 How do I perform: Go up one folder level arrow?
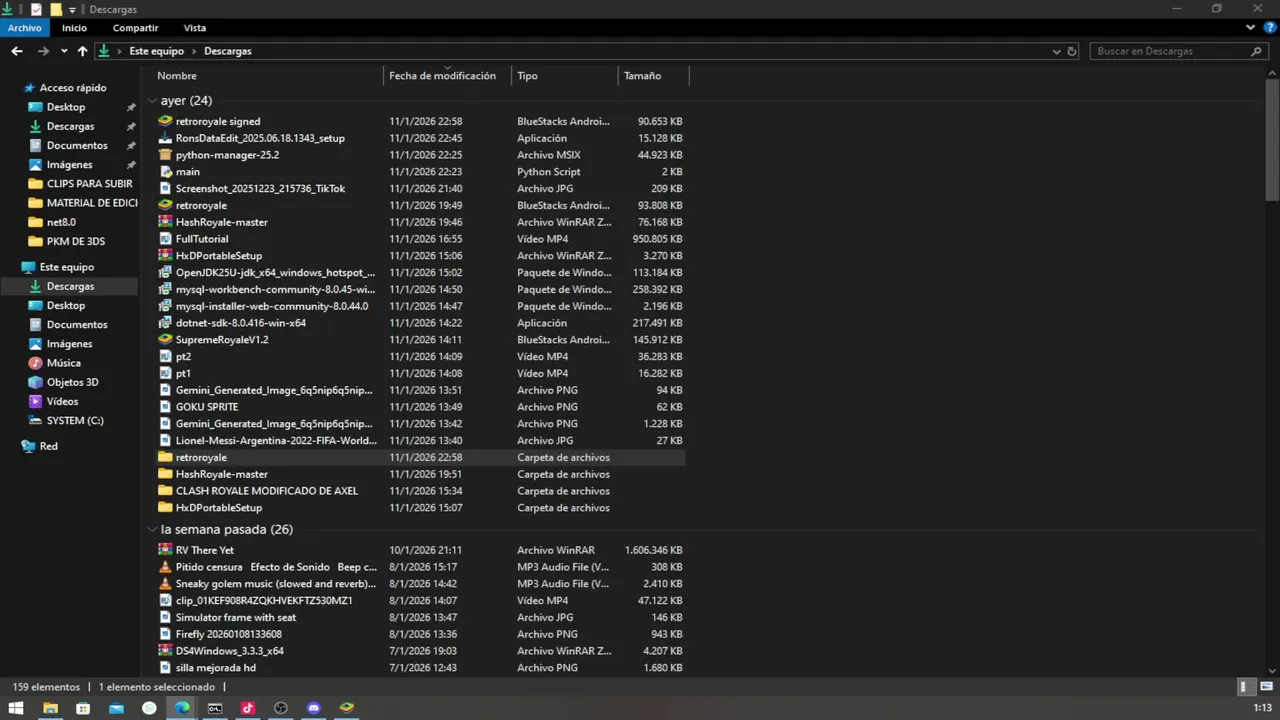pyautogui.click(x=83, y=51)
